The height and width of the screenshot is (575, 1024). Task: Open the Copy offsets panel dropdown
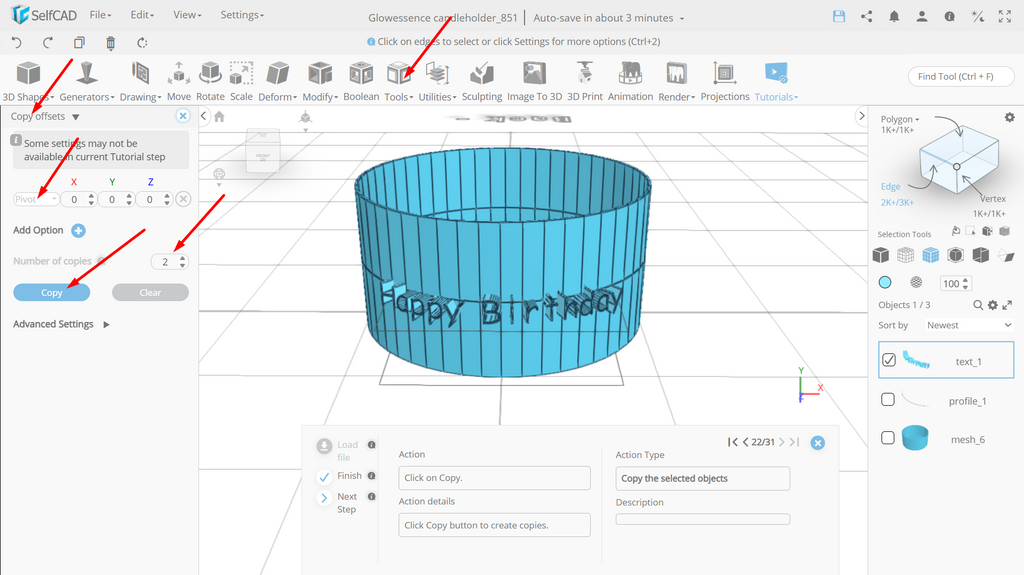pos(76,117)
